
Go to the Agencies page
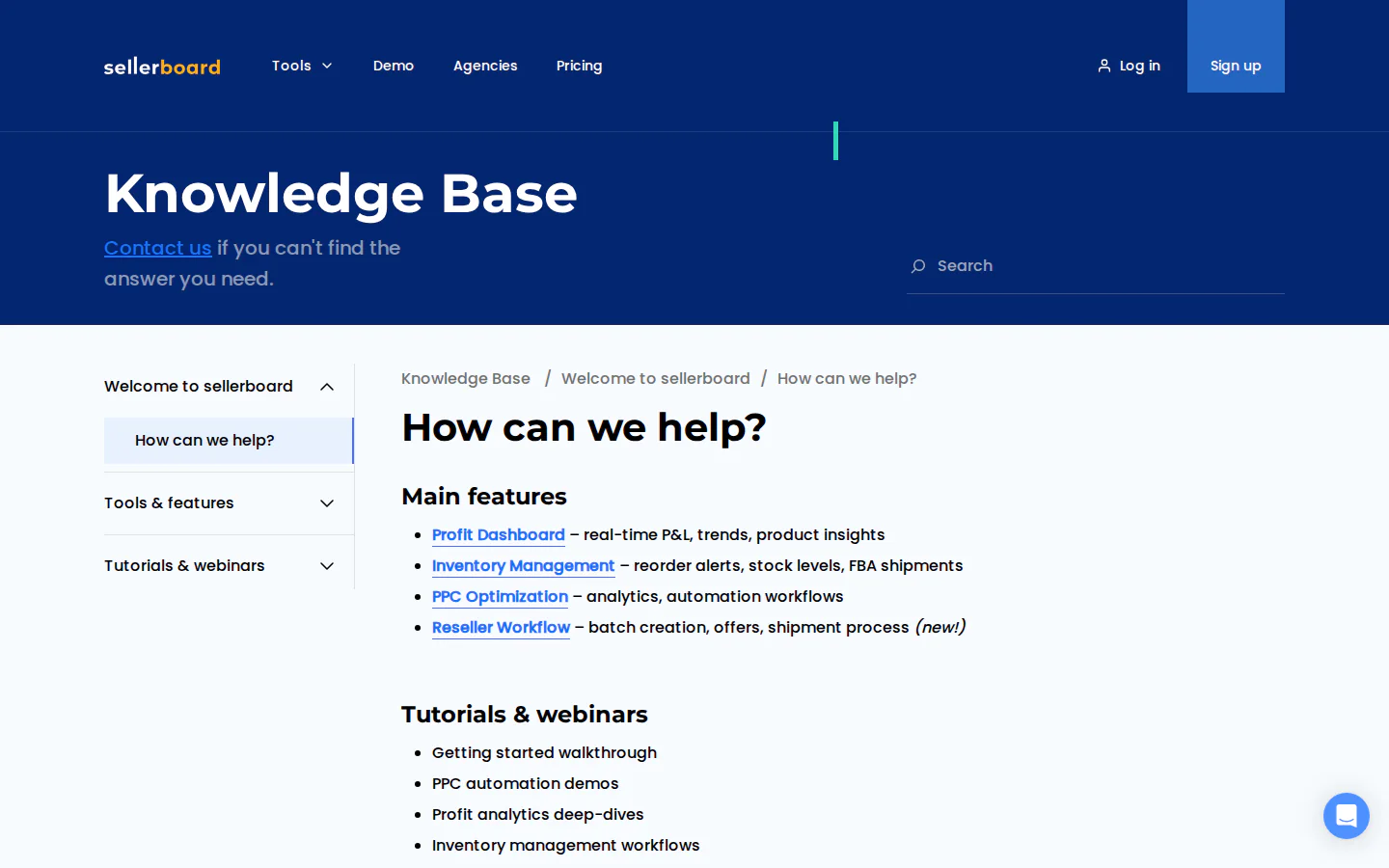(x=485, y=66)
